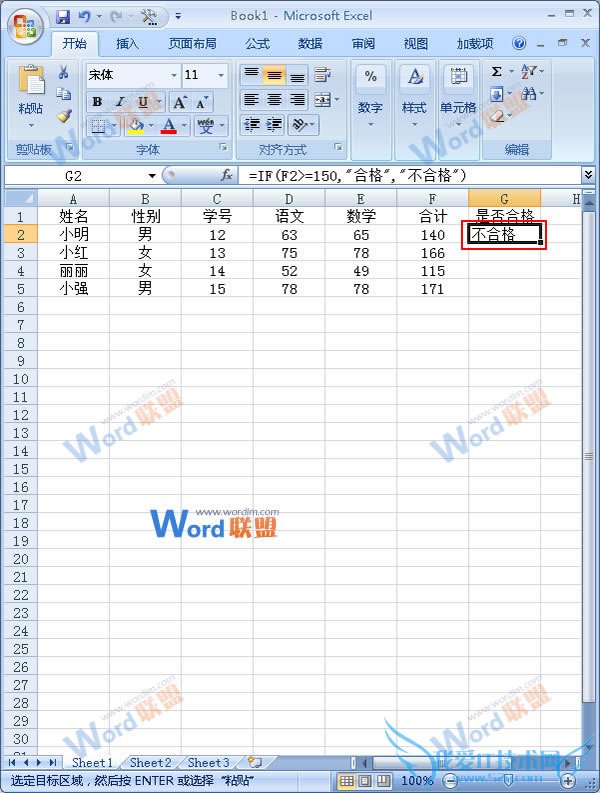The image size is (600, 793).
Task: Open 粘贴 paste options arrow
Action: tap(31, 125)
